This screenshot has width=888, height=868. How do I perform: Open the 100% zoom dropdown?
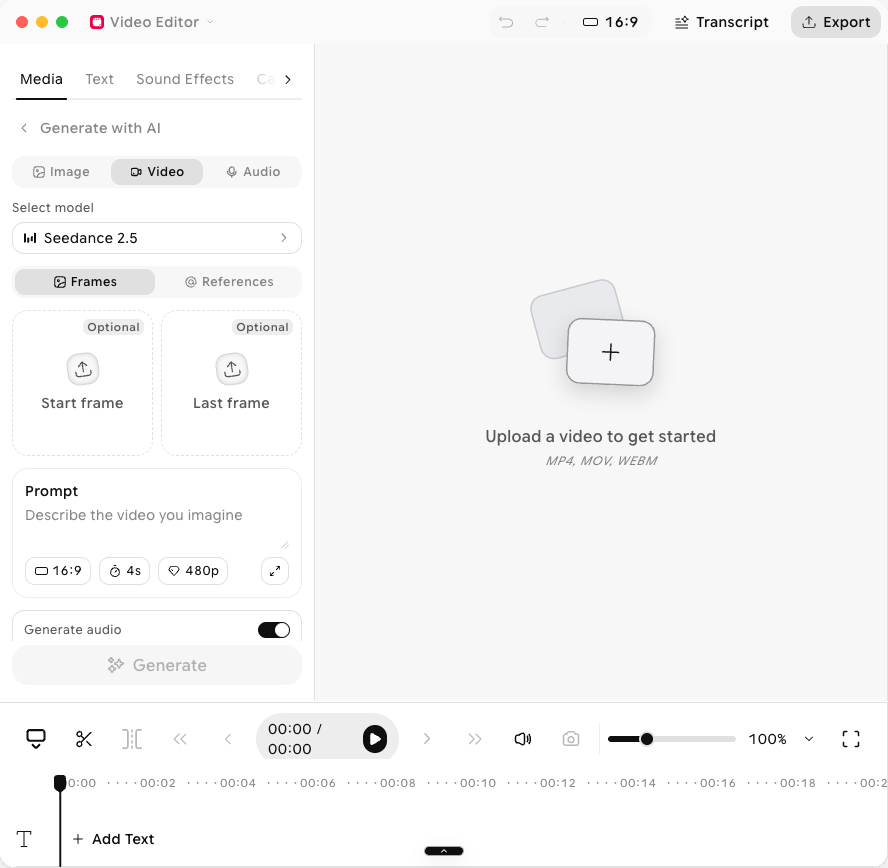(x=782, y=739)
